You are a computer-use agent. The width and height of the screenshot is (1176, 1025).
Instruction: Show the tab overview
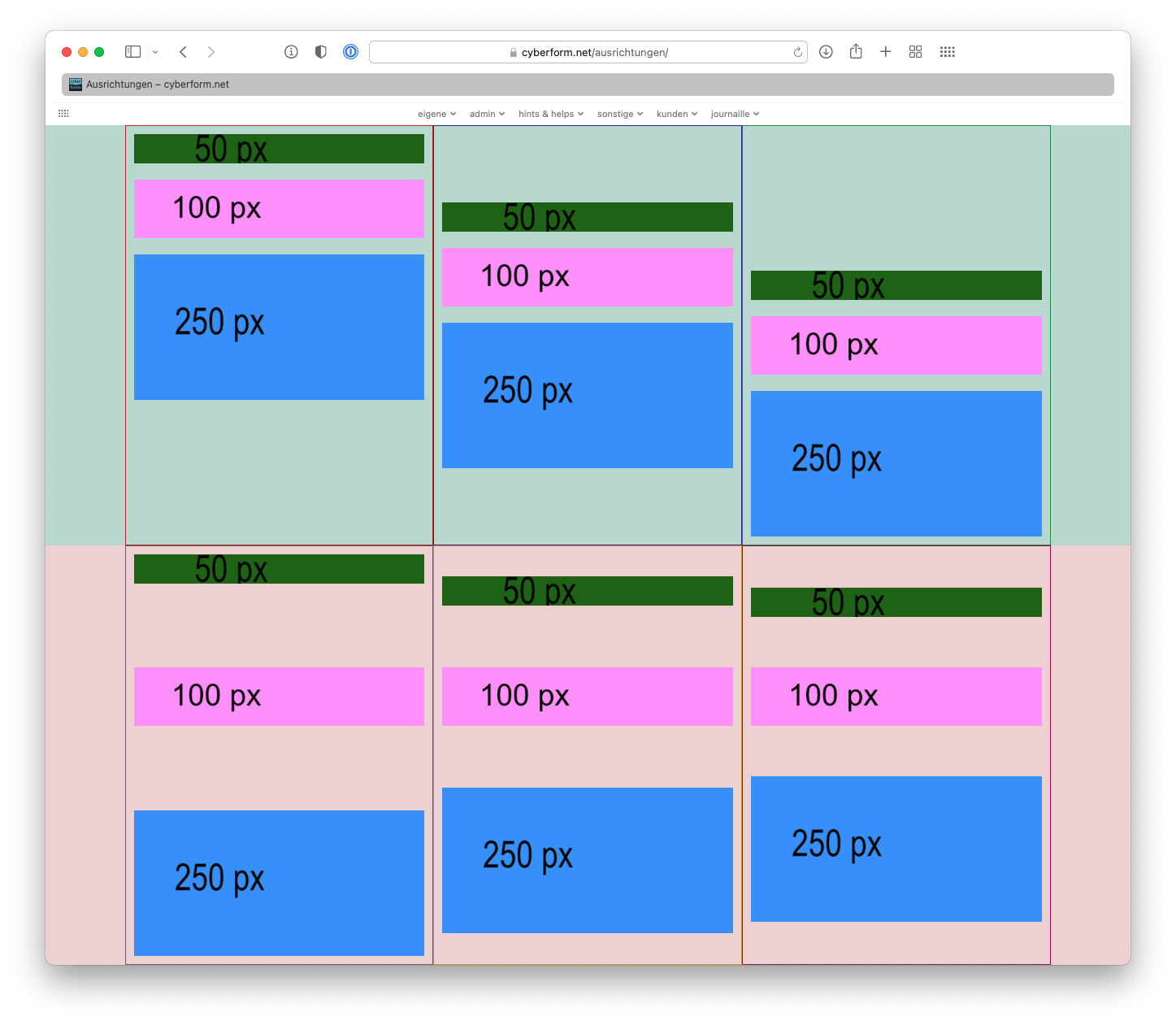(x=915, y=52)
